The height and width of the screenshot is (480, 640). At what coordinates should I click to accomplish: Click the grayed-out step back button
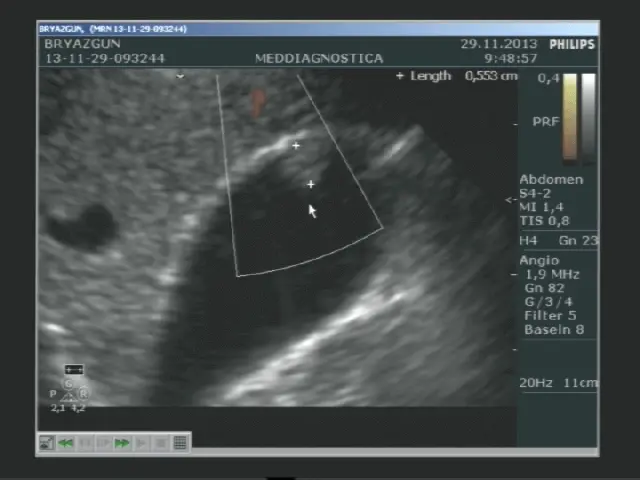pos(85,443)
